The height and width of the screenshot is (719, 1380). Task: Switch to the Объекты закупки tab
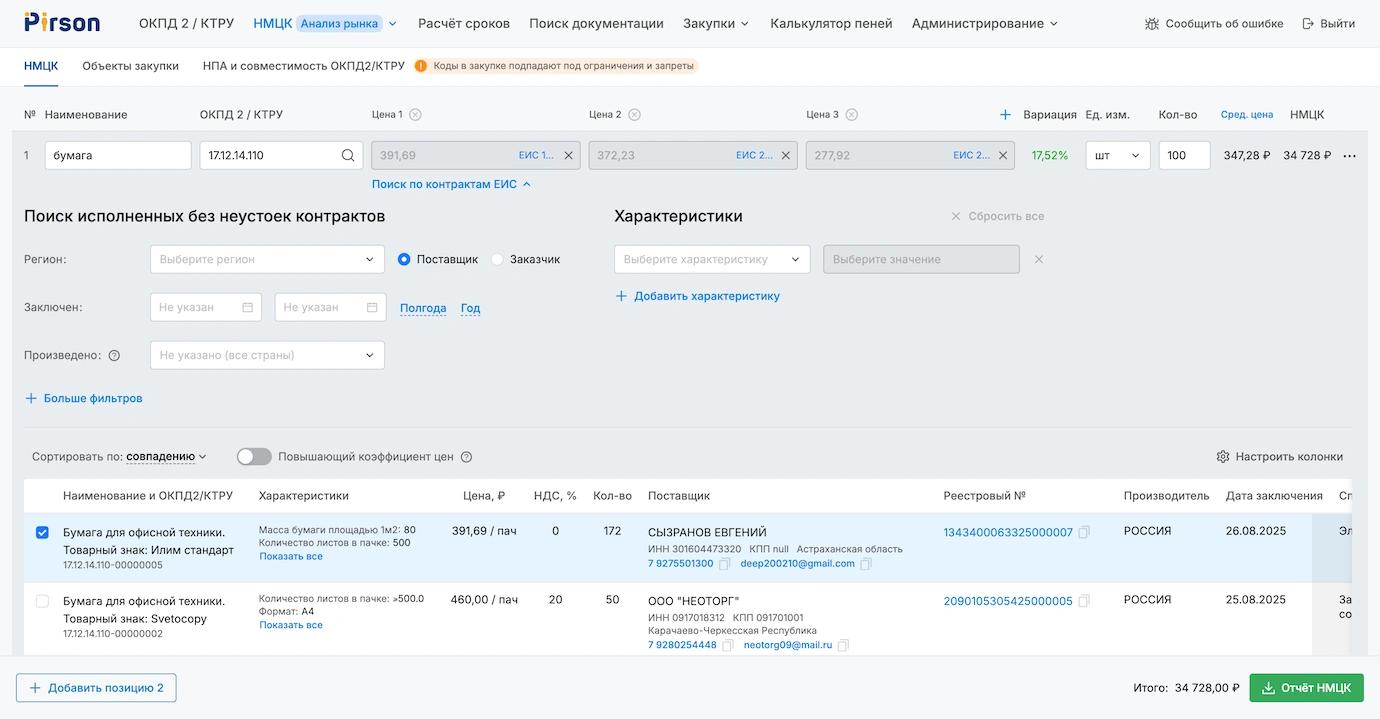[130, 66]
